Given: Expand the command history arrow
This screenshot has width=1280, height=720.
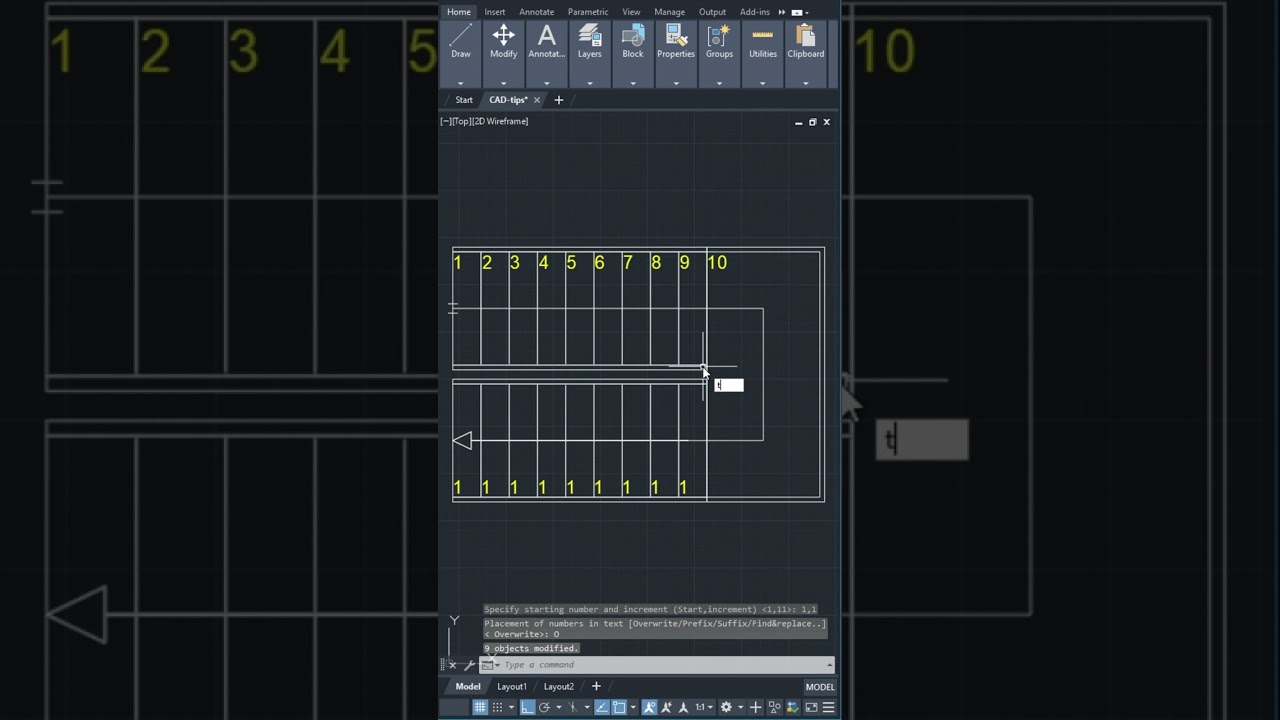Looking at the screenshot, I should pyautogui.click(x=829, y=665).
